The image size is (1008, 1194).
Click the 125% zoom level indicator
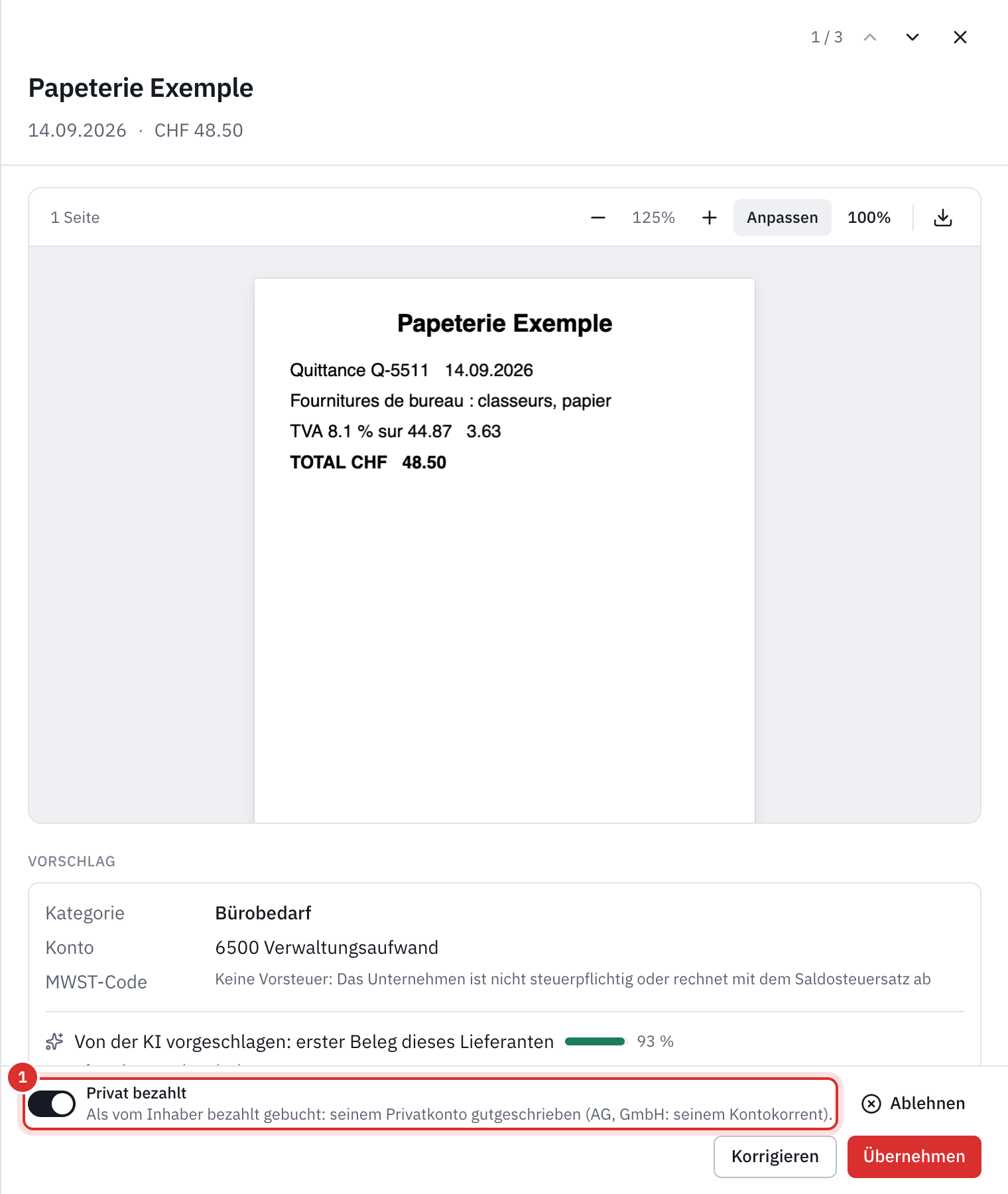point(653,218)
